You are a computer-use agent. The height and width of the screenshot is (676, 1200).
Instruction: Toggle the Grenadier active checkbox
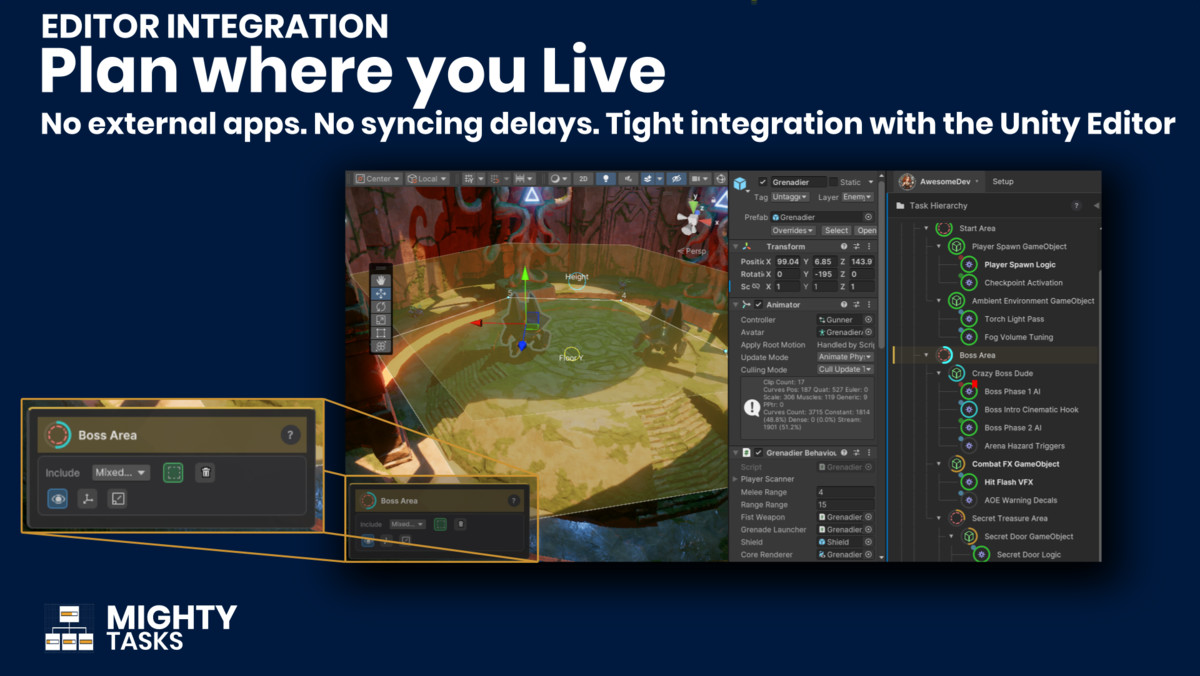point(763,182)
